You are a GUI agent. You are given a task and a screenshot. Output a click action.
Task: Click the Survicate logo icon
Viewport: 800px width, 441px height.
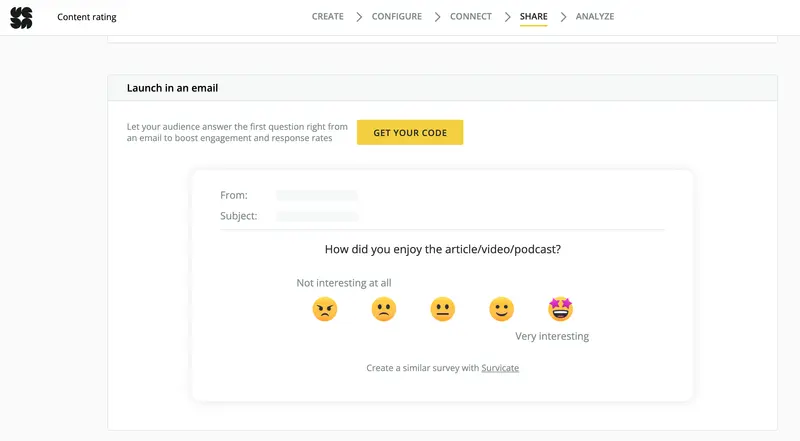click(21, 18)
